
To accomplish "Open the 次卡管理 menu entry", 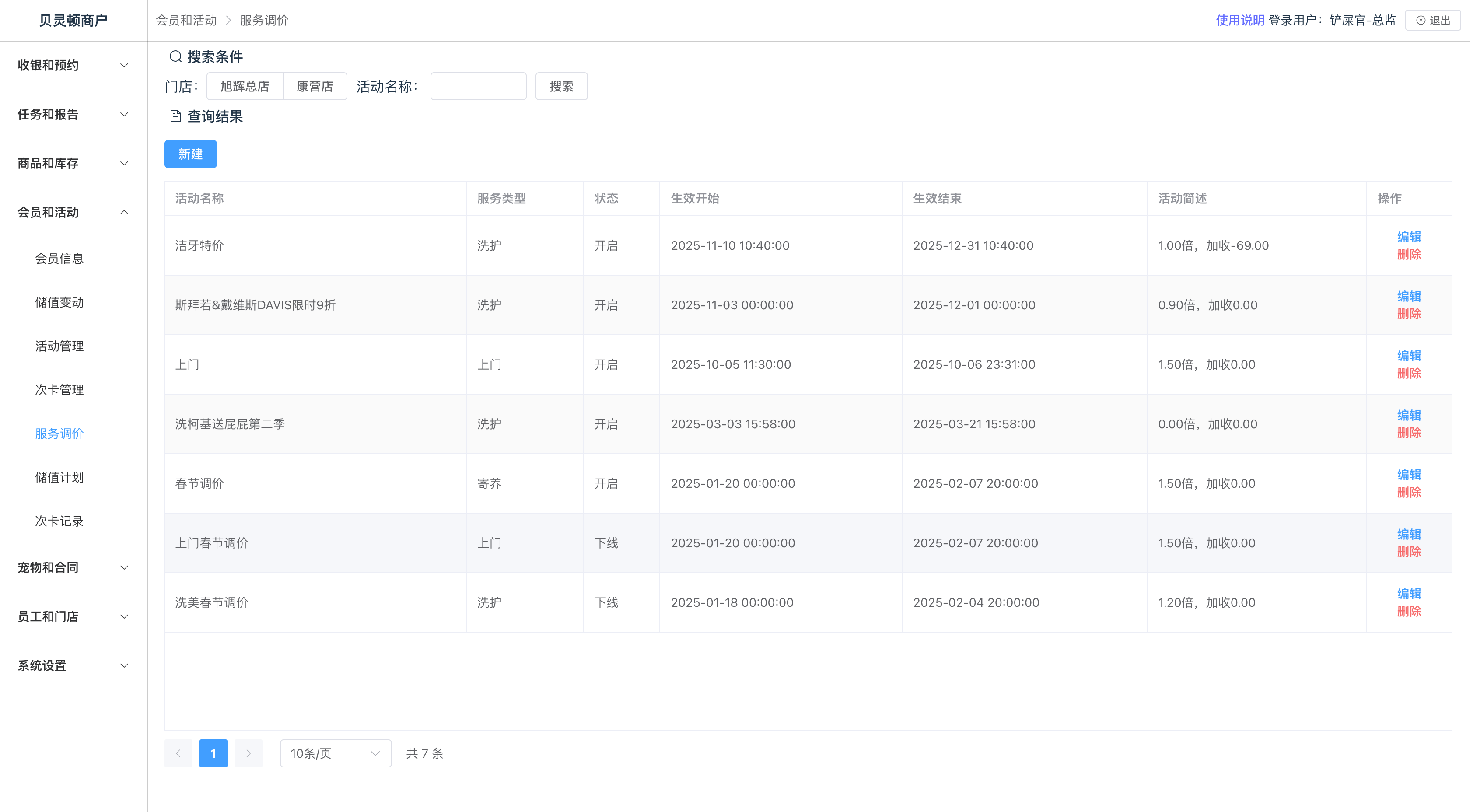I will (x=59, y=390).
